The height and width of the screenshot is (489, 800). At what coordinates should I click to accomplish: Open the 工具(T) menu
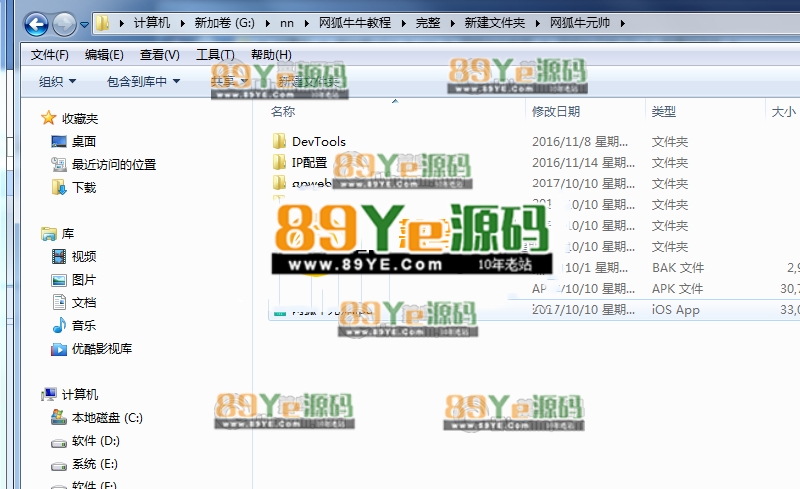pos(215,55)
